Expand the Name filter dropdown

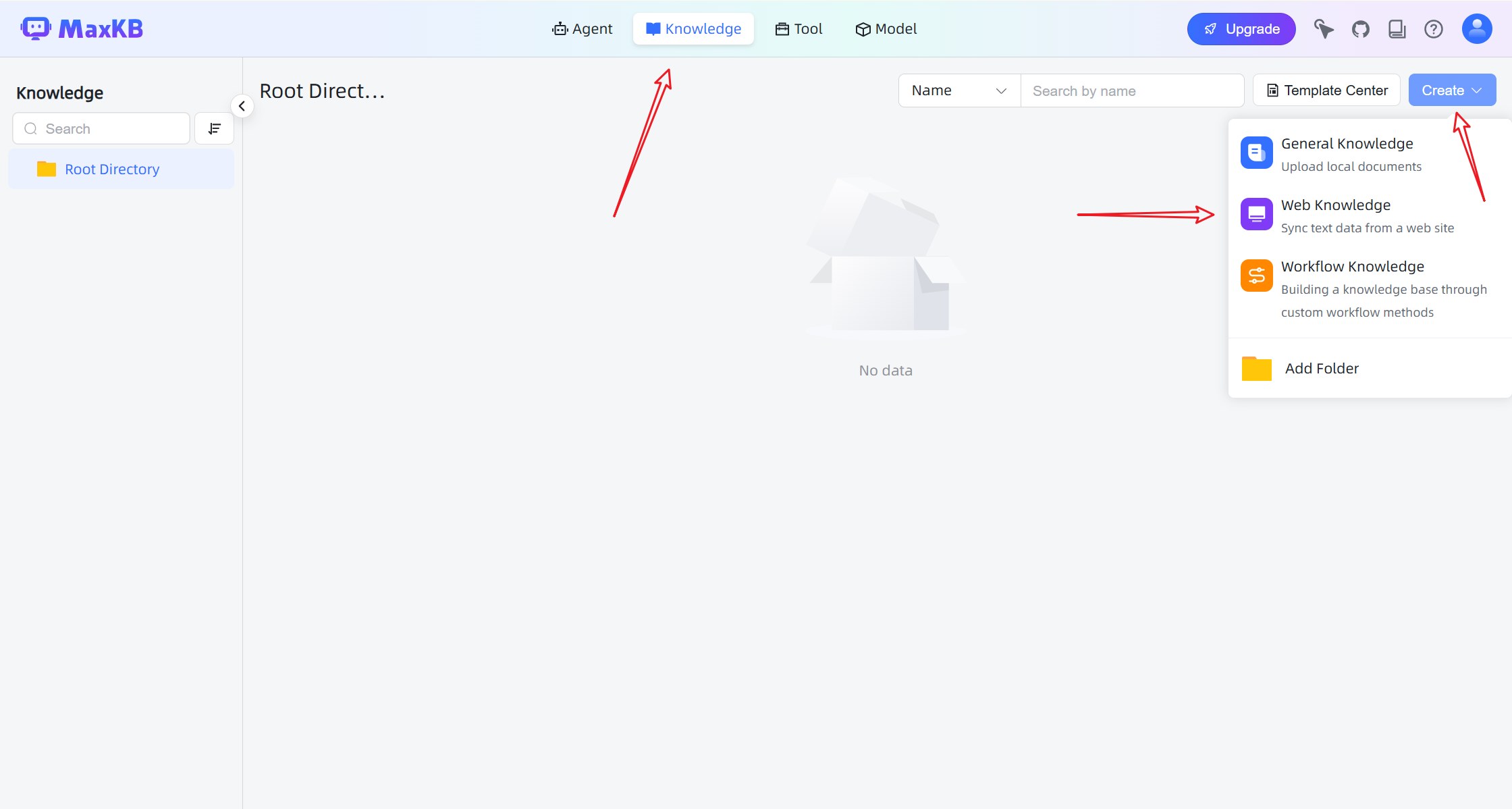tap(959, 90)
